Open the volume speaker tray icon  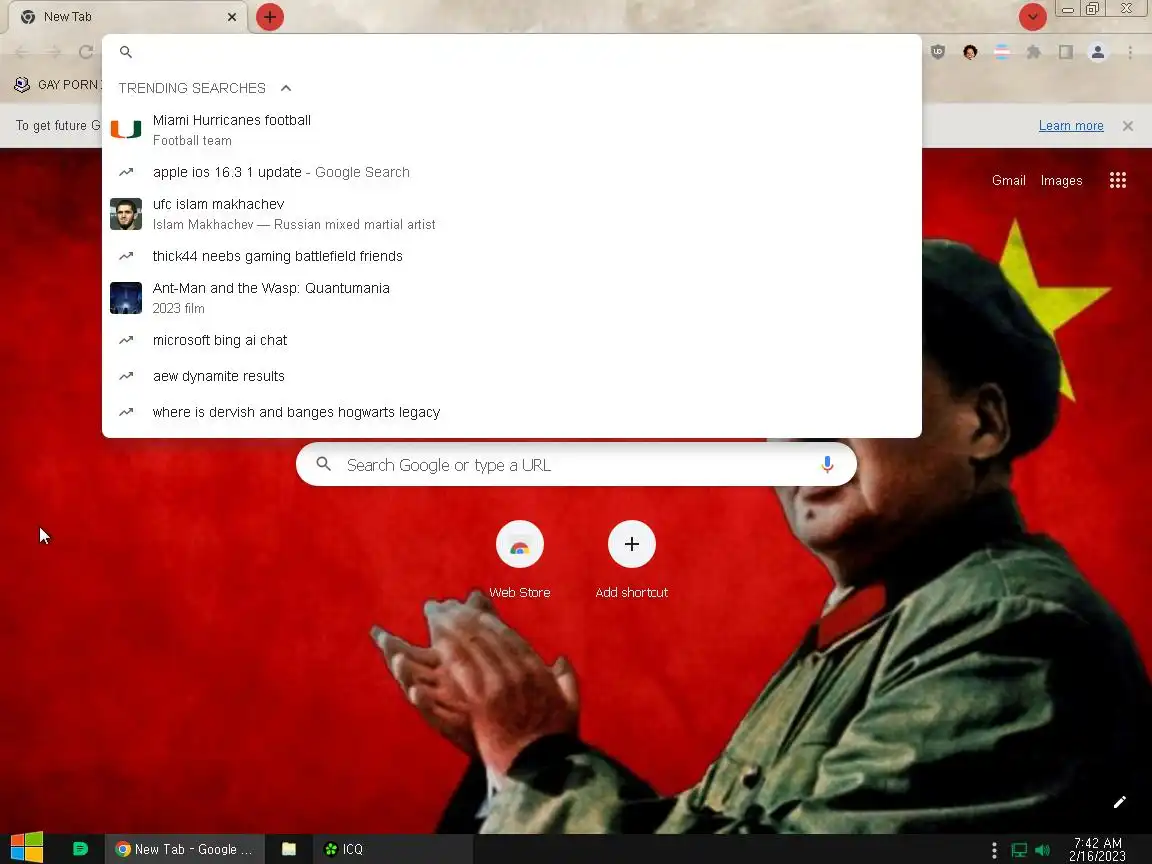pyautogui.click(x=1043, y=850)
